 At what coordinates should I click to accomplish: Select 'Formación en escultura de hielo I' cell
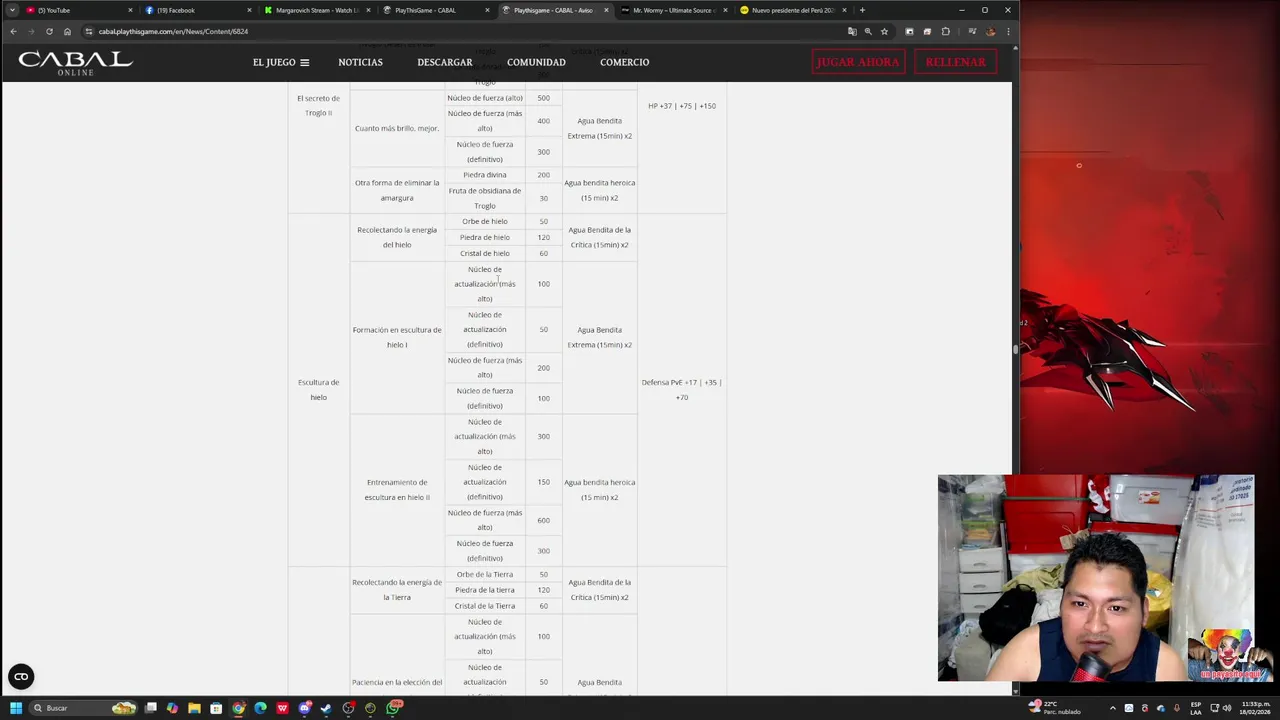(x=397, y=337)
